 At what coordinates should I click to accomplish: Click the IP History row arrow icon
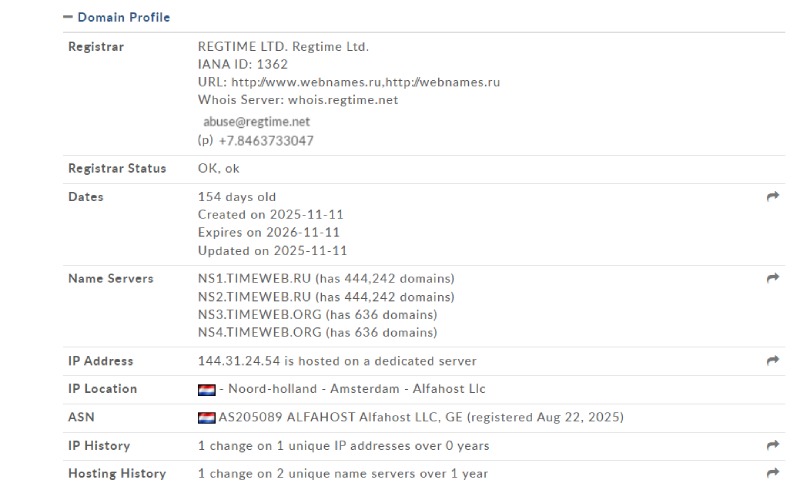pos(772,445)
